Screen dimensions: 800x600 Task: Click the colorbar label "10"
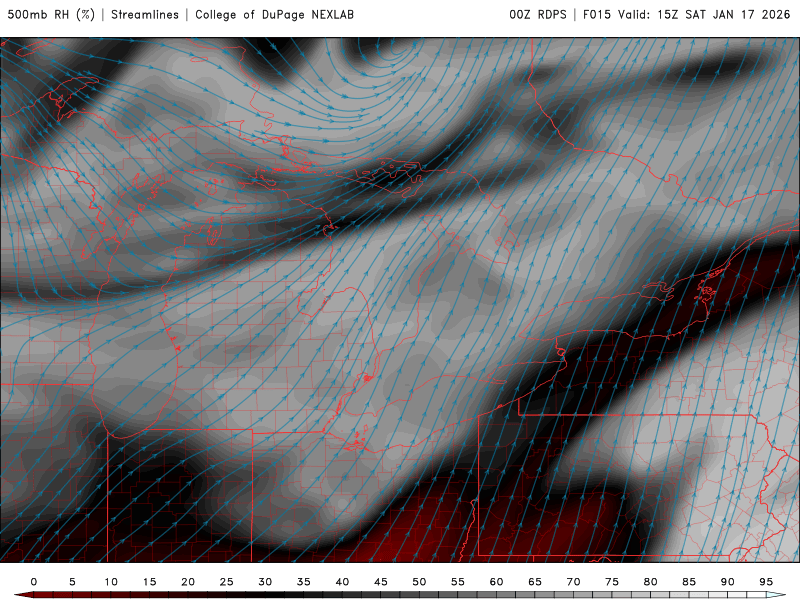[x=111, y=582]
